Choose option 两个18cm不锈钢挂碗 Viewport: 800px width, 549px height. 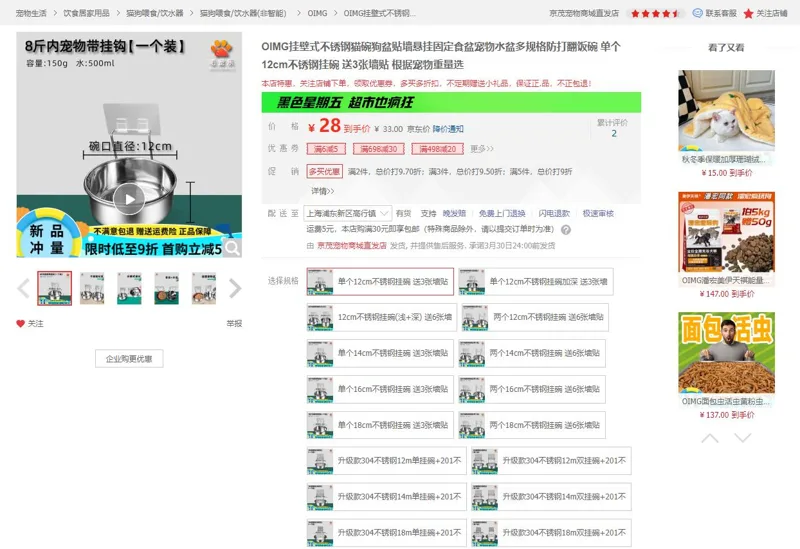pos(532,425)
